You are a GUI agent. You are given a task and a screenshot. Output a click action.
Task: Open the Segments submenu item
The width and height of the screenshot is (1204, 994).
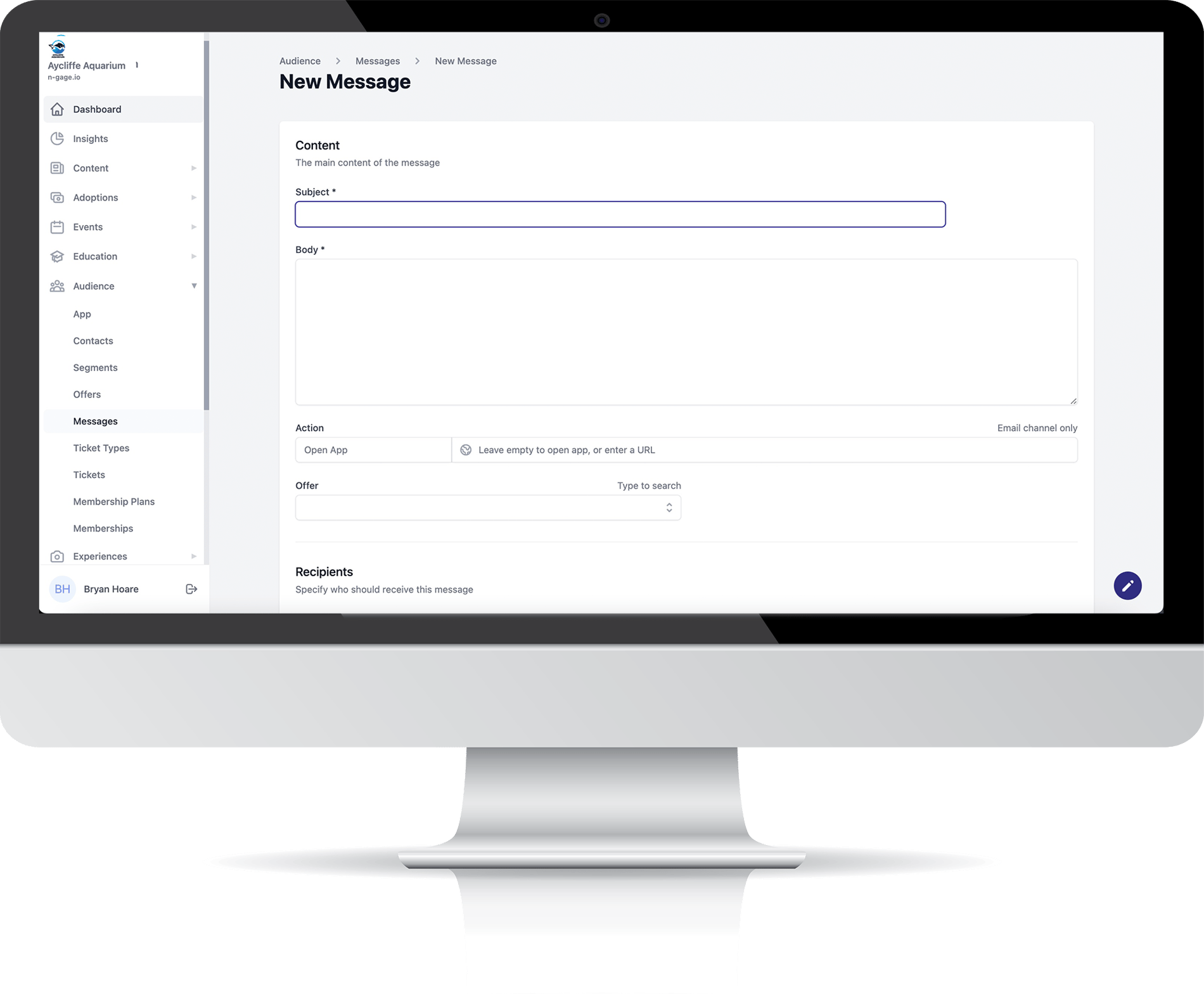pyautogui.click(x=95, y=367)
